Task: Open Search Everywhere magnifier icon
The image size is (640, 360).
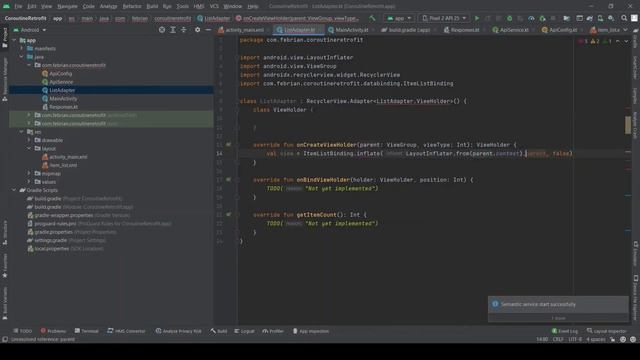Action: (624, 18)
